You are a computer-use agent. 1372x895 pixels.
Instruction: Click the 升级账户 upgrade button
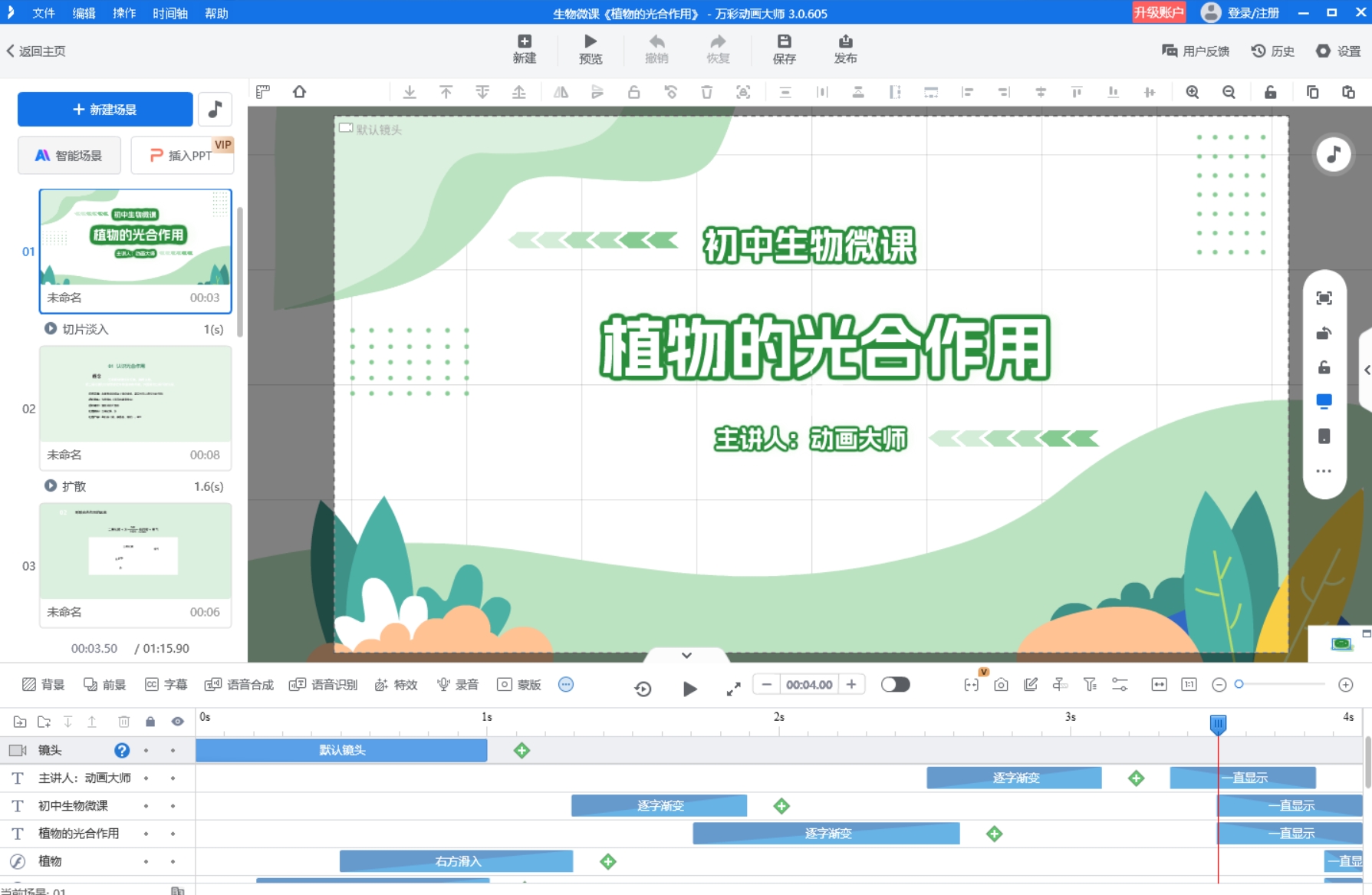1159,12
